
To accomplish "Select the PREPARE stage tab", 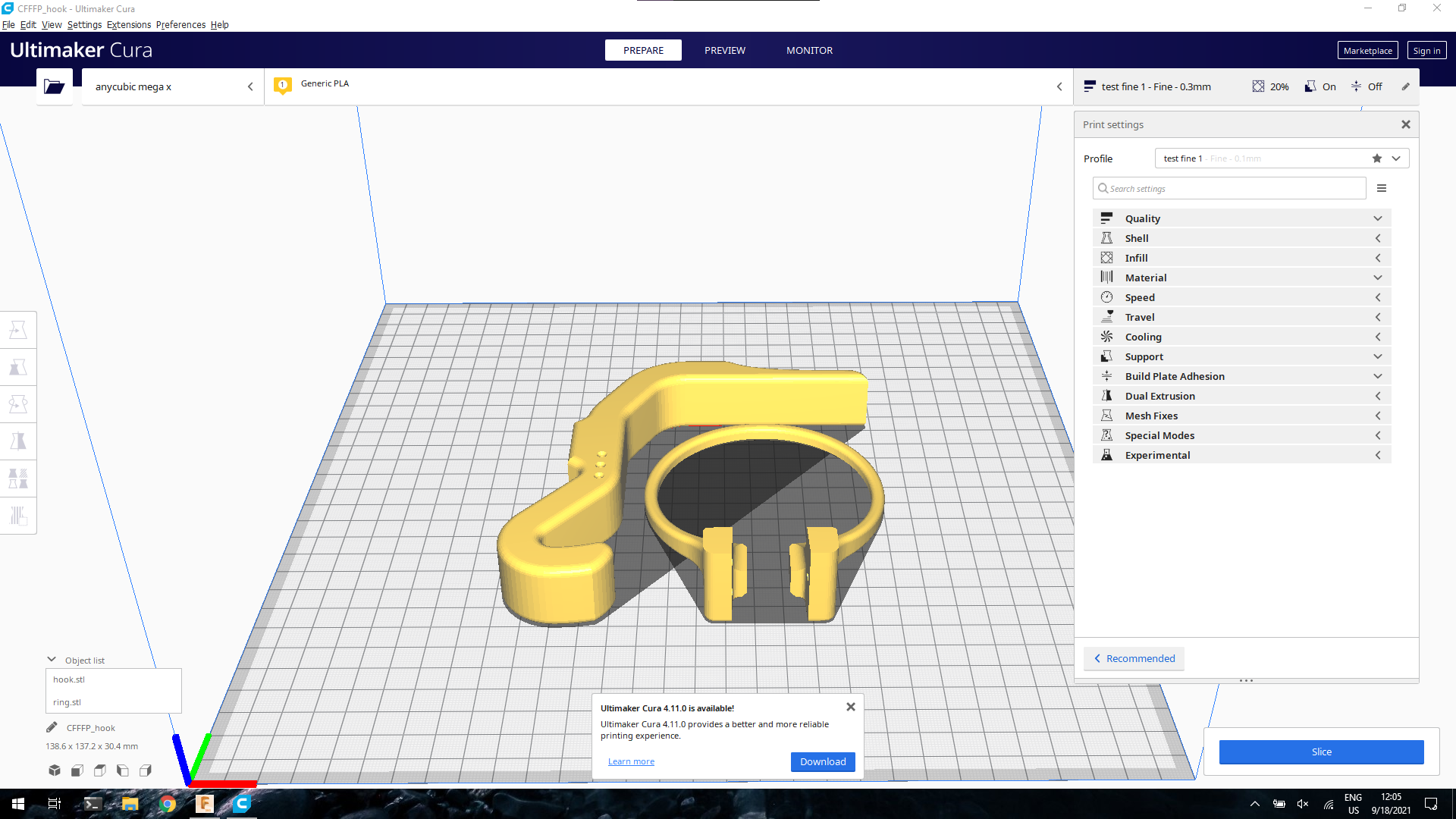I will (x=643, y=50).
